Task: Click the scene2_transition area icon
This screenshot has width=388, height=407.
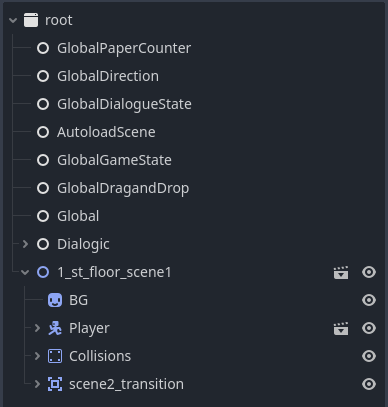Action: point(55,384)
